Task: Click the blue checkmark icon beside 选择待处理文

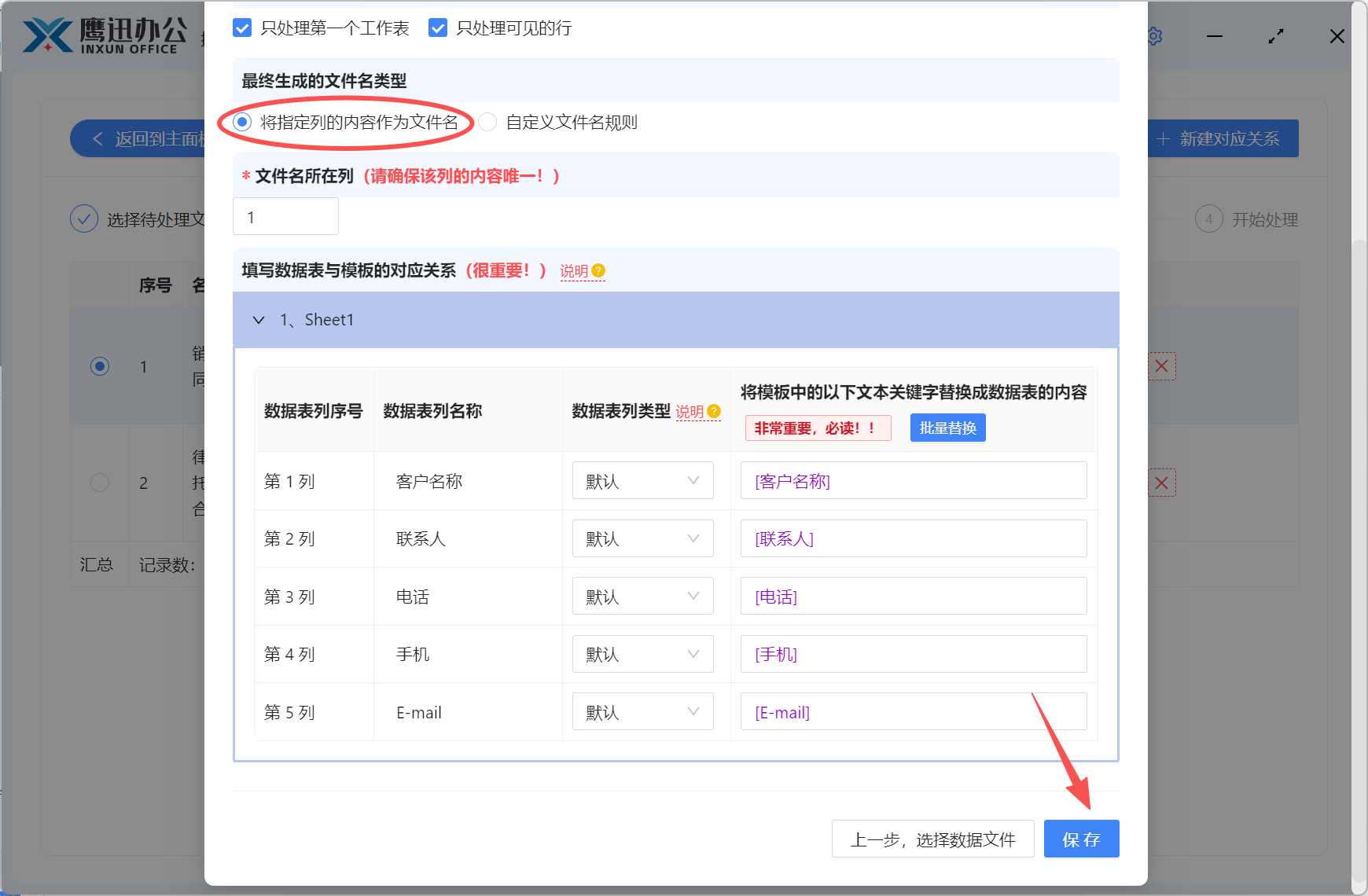Action: [x=84, y=218]
